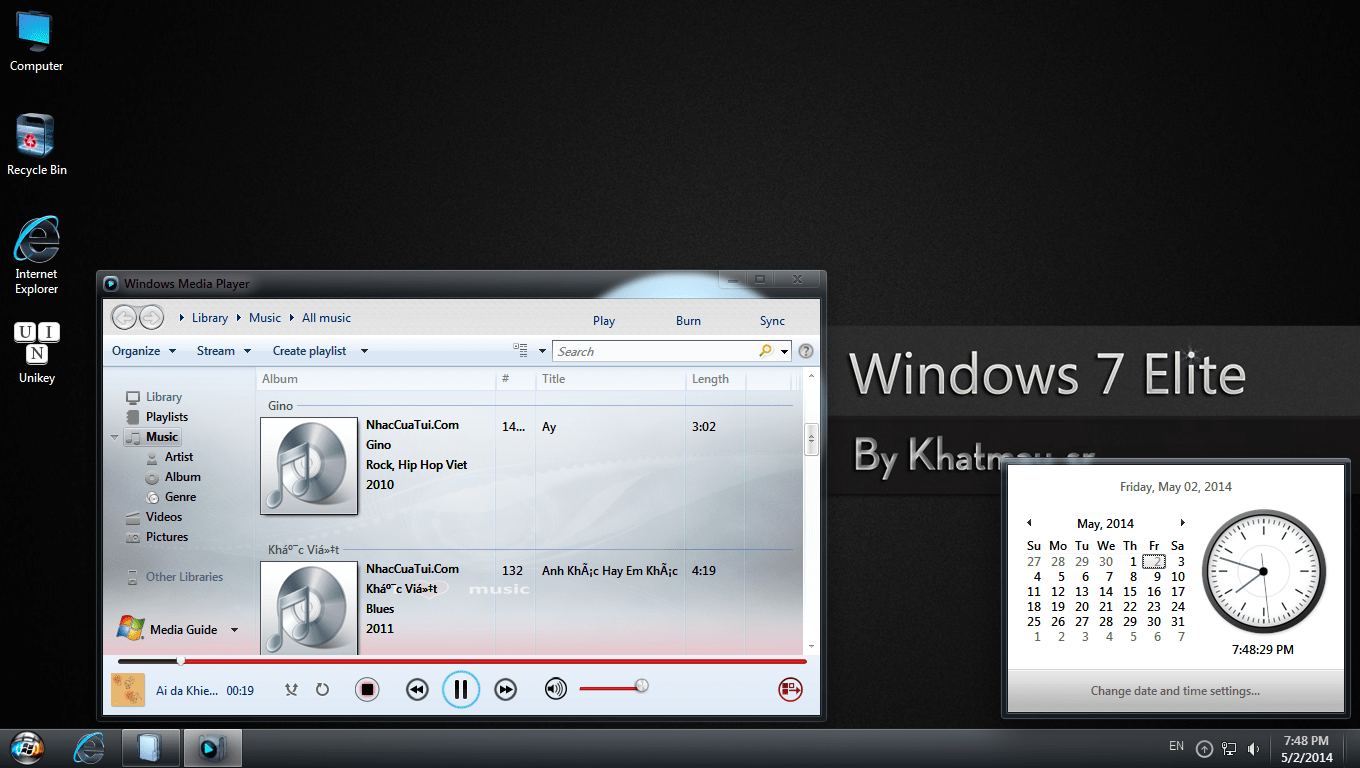Open the Windows Start menu
Viewport: 1360px width, 768px height.
pyautogui.click(x=27, y=748)
